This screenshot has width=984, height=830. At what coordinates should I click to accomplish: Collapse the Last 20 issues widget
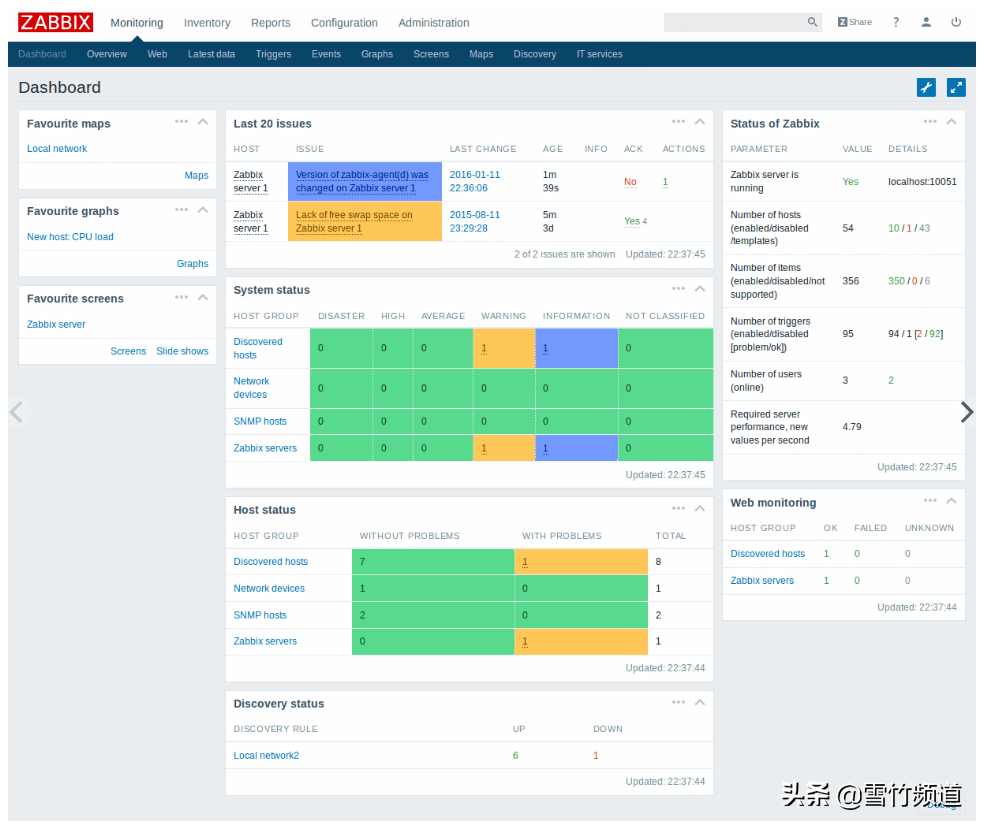(701, 122)
